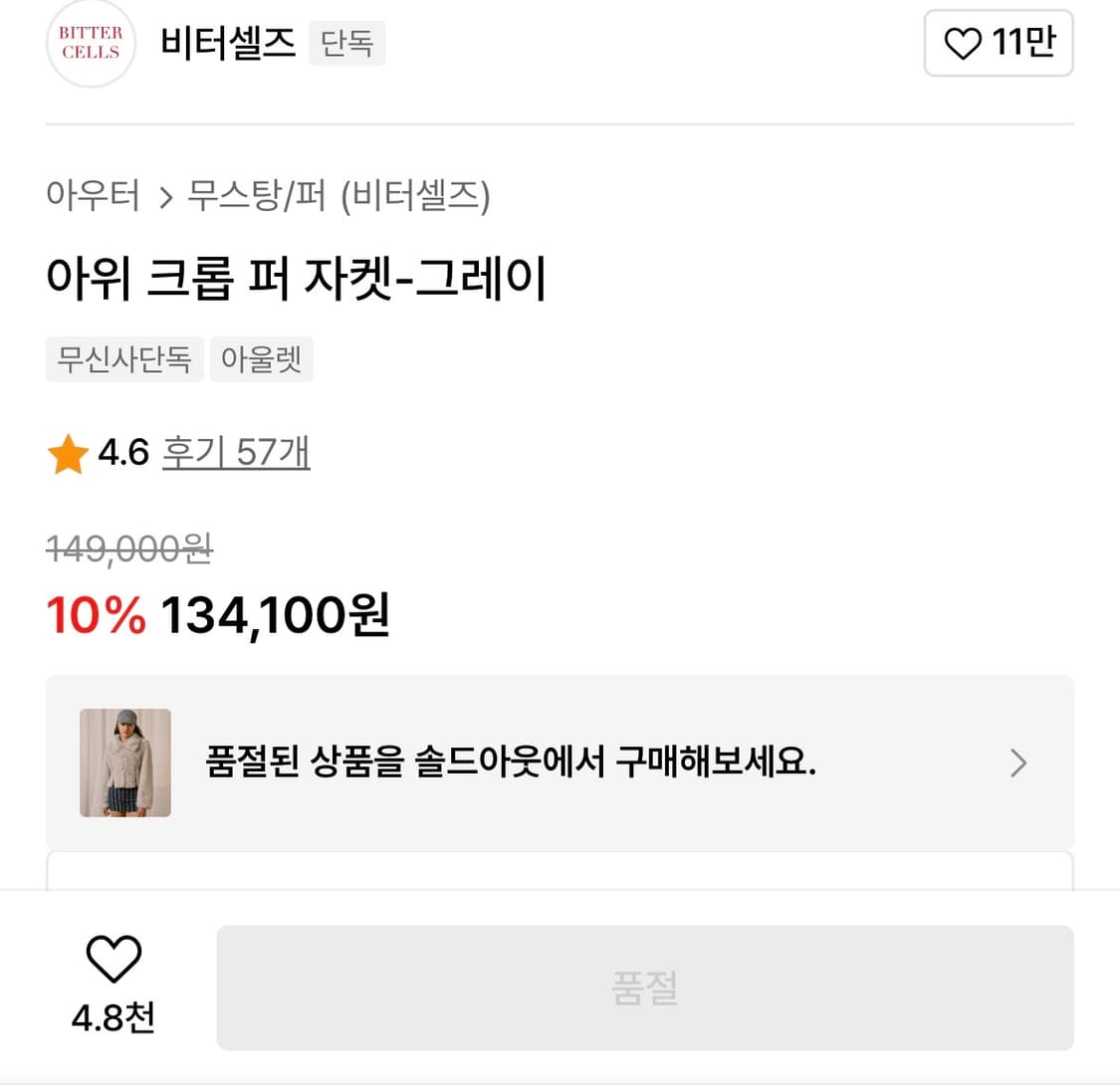Navigate to the 아우터 category
The width and height of the screenshot is (1120, 1088).
(x=93, y=197)
